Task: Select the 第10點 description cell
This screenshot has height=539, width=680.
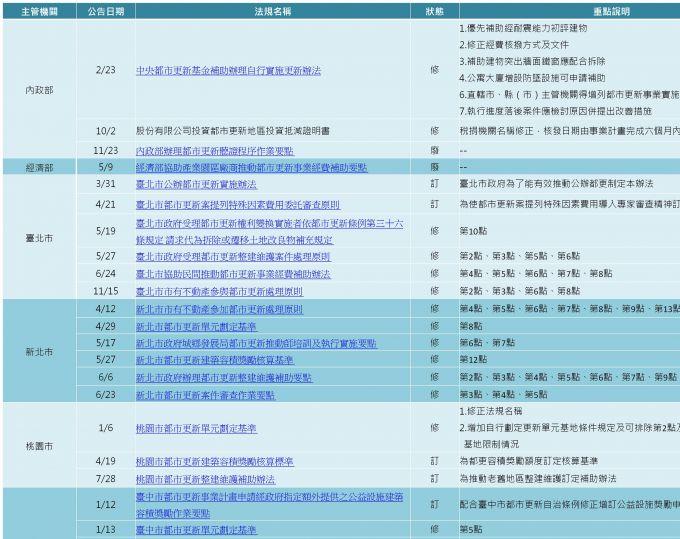Action: click(x=473, y=231)
